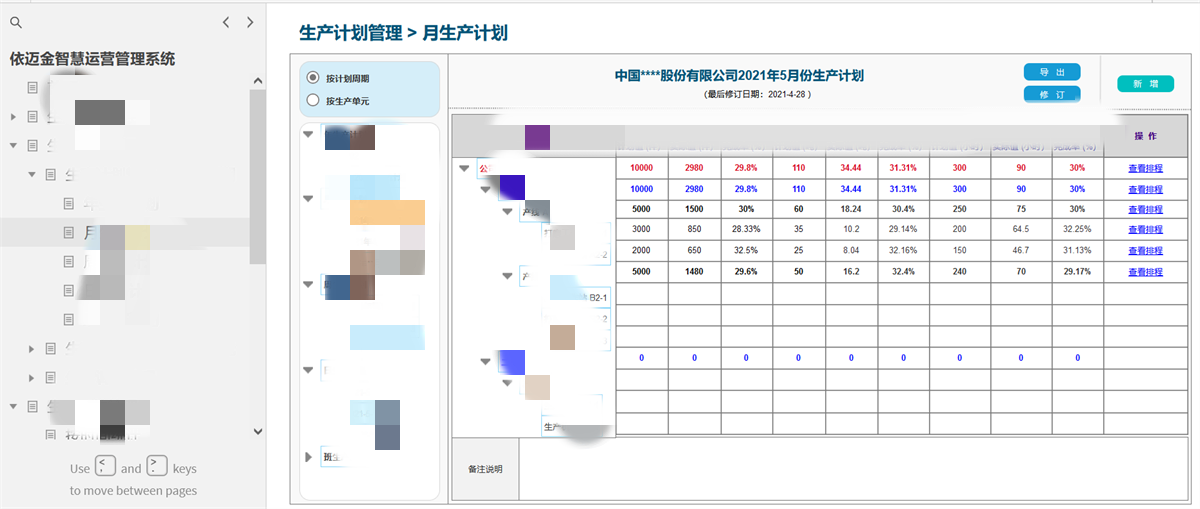The height and width of the screenshot is (509, 1200).
Task: Go to previous page with left chevron
Action: pyautogui.click(x=226, y=22)
